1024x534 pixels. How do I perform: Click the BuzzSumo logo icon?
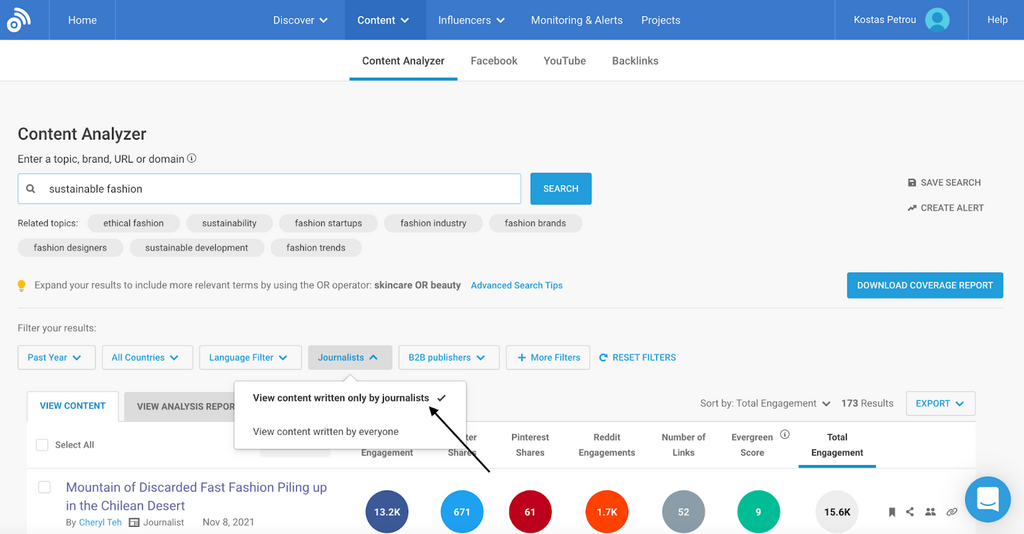pyautogui.click(x=19, y=20)
